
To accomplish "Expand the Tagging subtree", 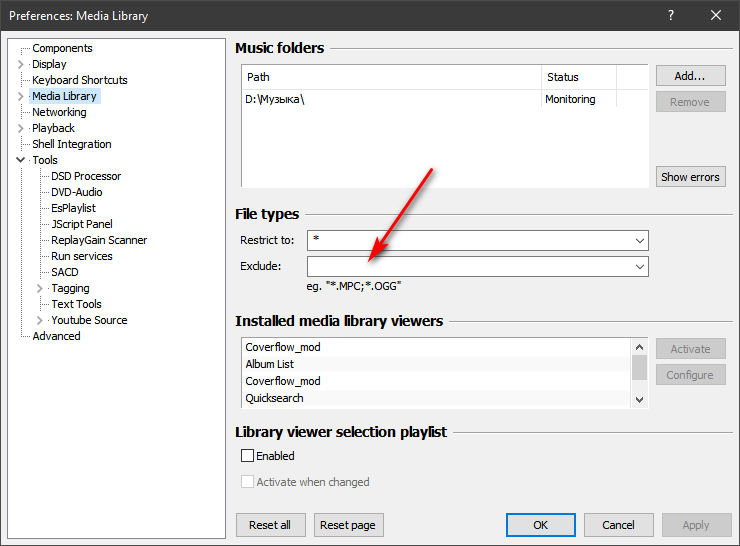I will pos(40,288).
